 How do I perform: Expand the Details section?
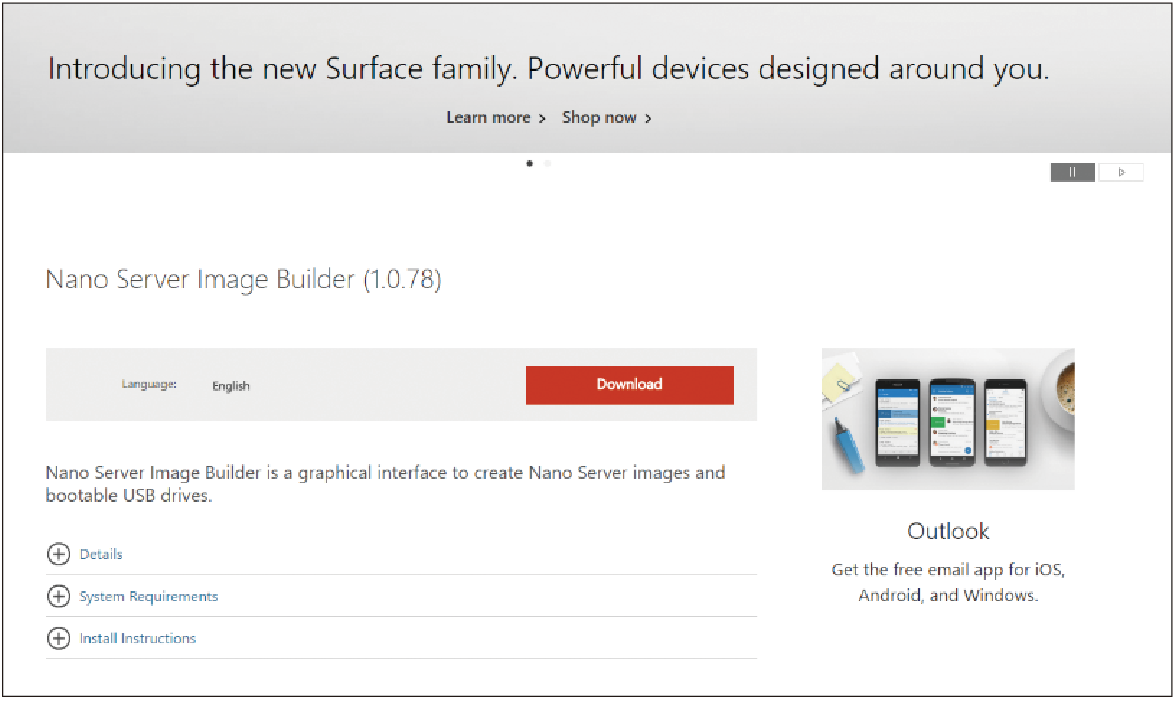(x=101, y=554)
